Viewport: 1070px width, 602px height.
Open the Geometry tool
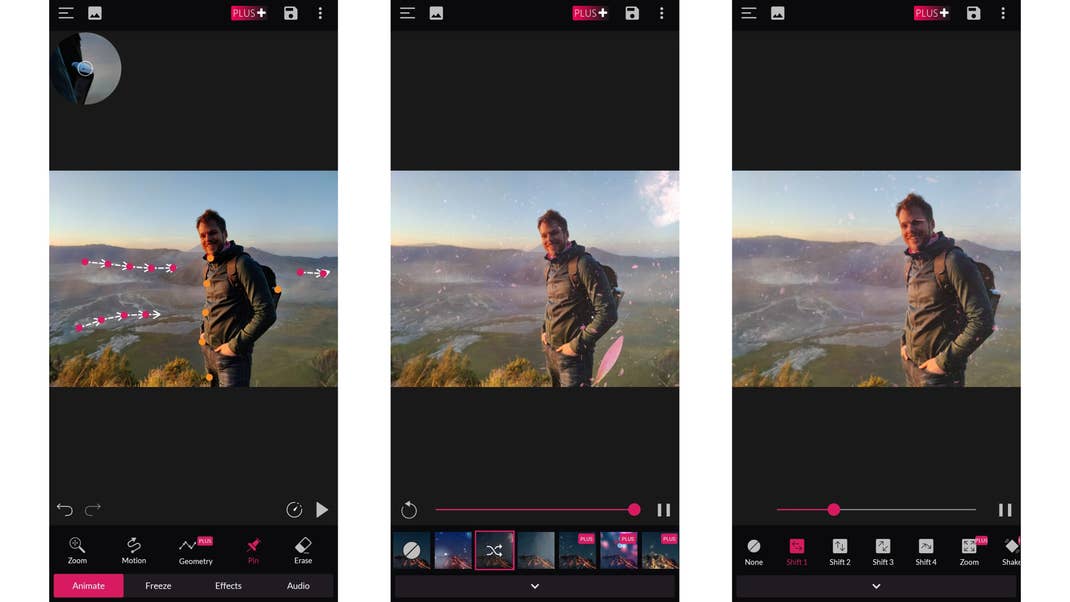194,550
